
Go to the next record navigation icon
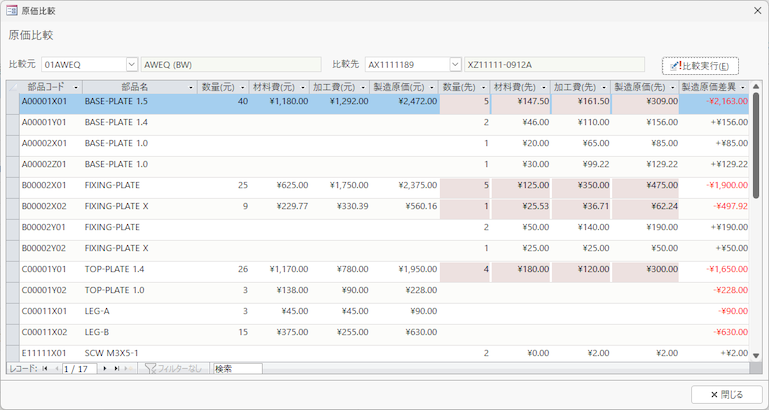click(106, 369)
